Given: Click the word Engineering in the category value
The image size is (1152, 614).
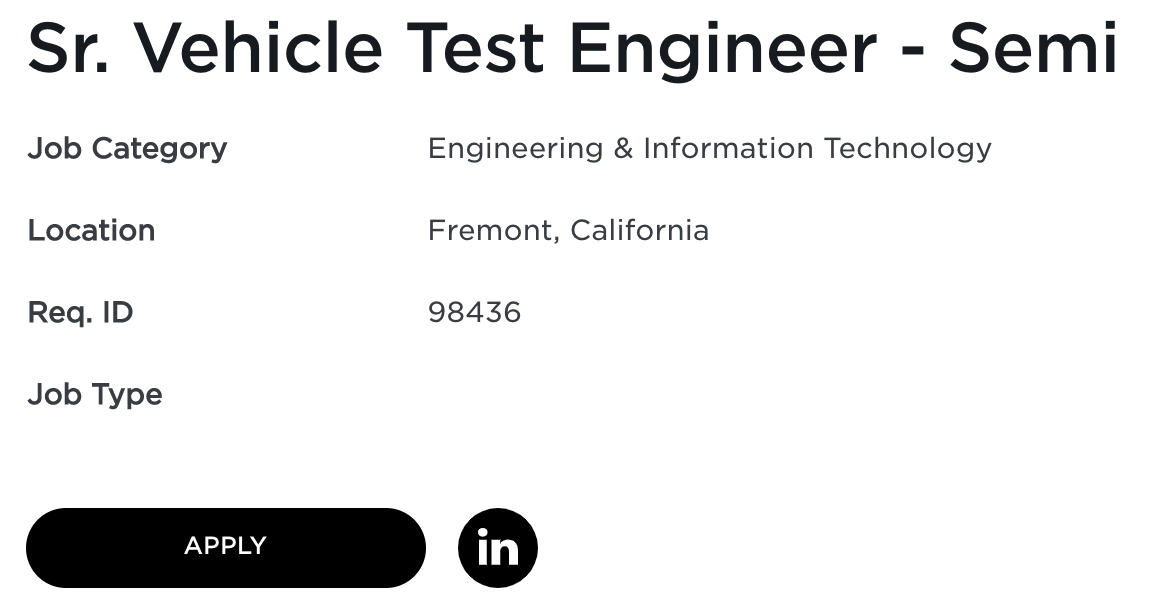Looking at the screenshot, I should click(x=515, y=149).
